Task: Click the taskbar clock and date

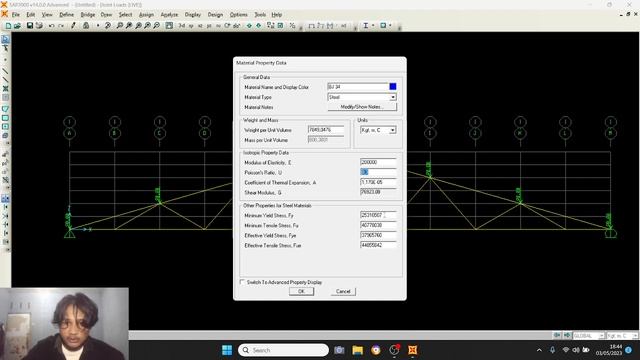Action: coord(609,350)
